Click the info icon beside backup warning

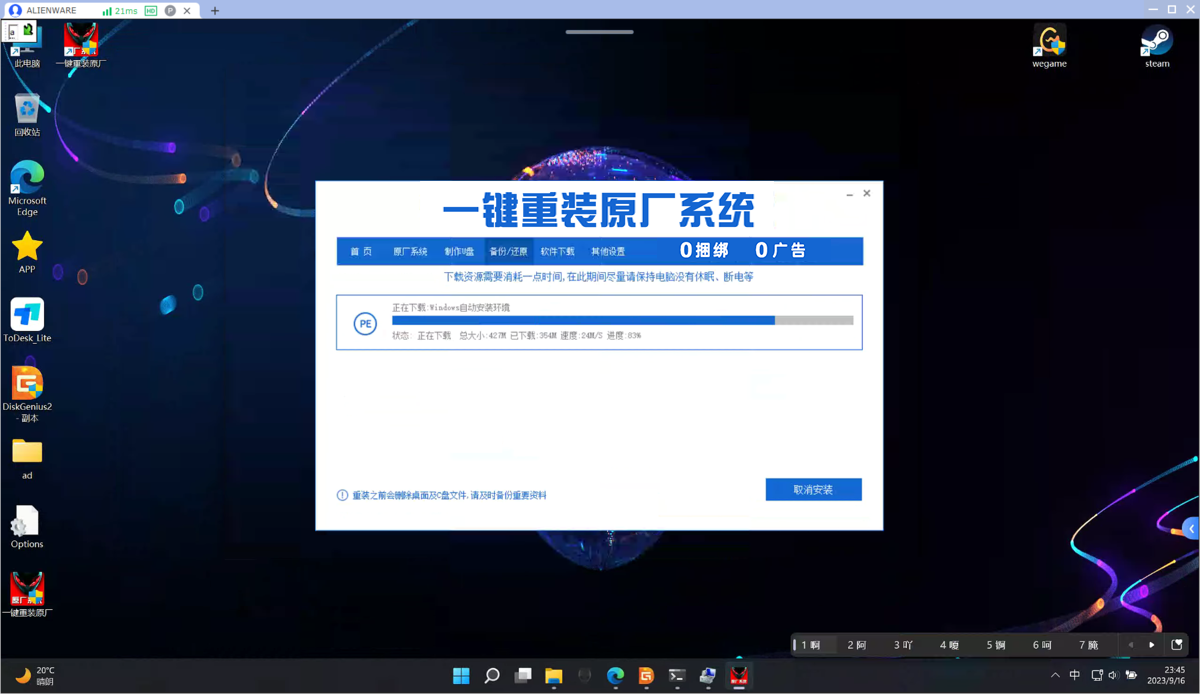[342, 495]
